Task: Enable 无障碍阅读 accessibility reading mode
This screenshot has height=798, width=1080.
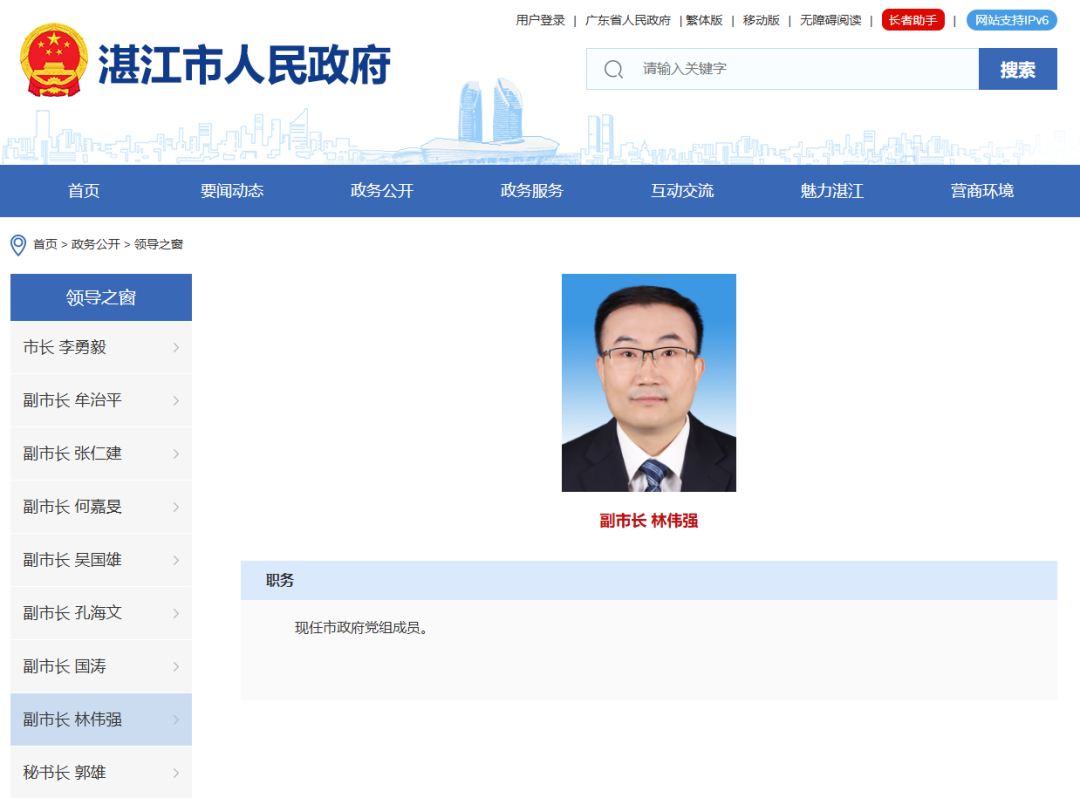Action: tap(830, 20)
